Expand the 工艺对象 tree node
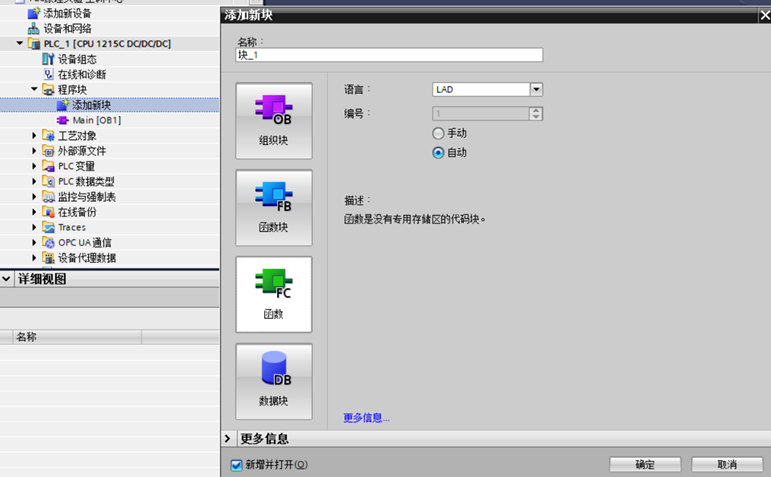 point(34,135)
